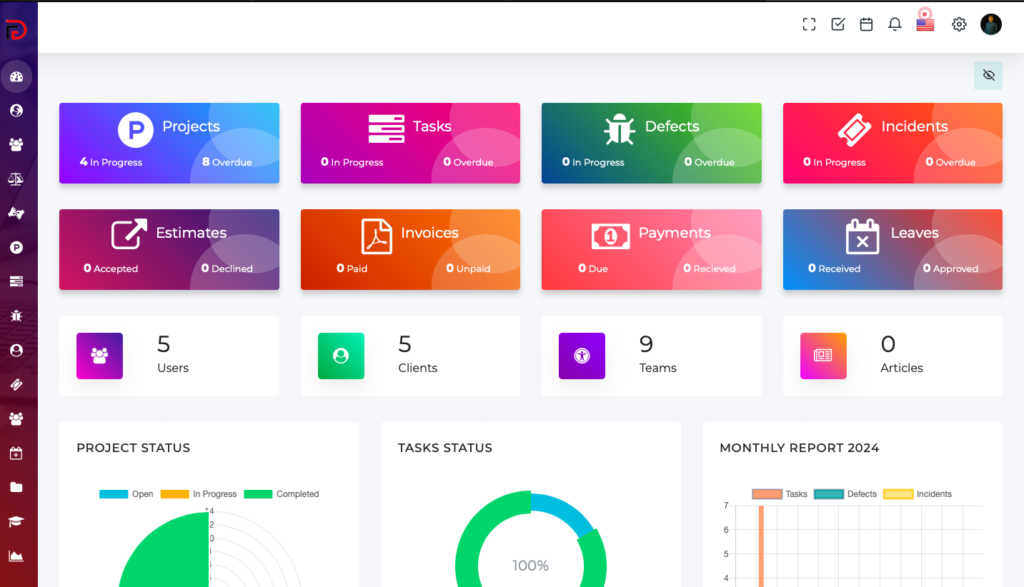The height and width of the screenshot is (587, 1024).
Task: Click the graduation cap icon in sidebar
Action: pyautogui.click(x=16, y=521)
